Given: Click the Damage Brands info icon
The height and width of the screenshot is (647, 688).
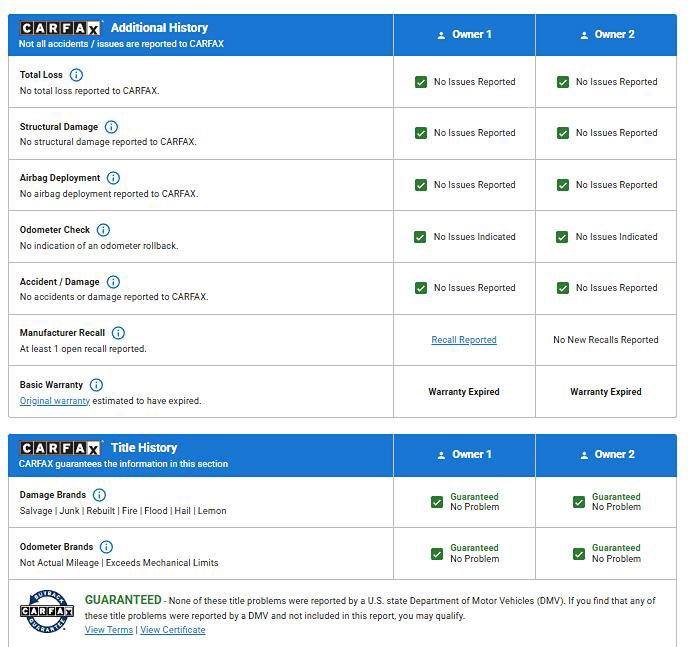Looking at the screenshot, I should click(99, 495).
